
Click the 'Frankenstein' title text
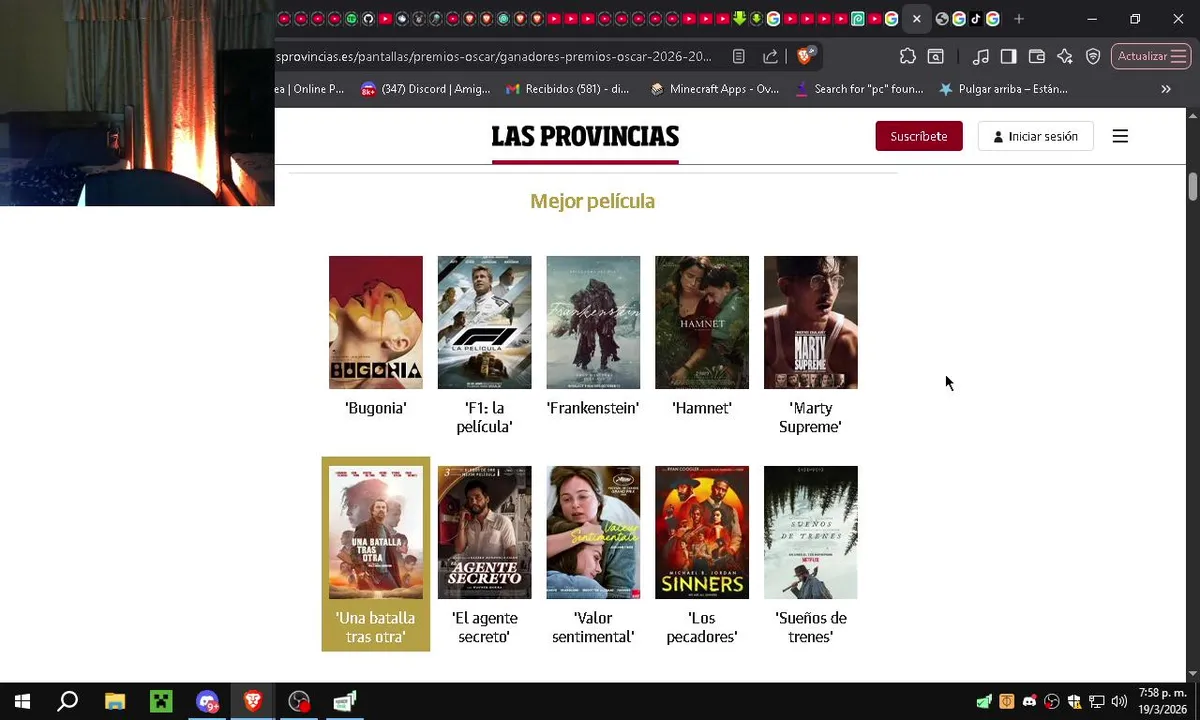(593, 408)
